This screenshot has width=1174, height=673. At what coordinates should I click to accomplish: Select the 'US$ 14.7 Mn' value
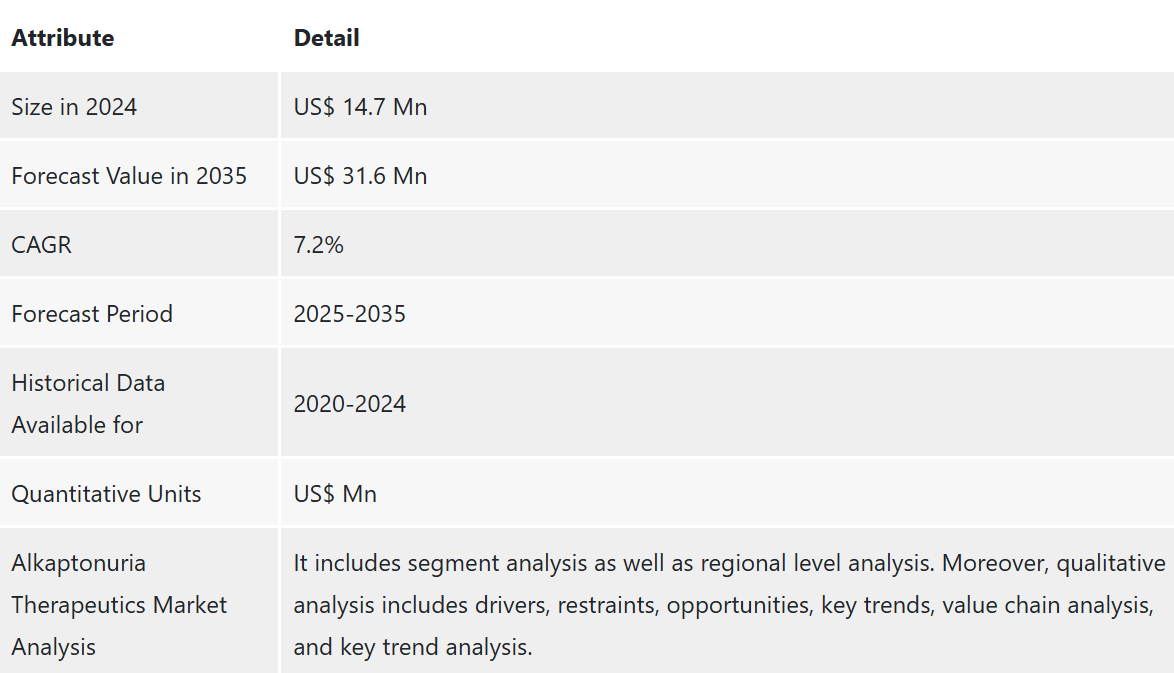(360, 107)
